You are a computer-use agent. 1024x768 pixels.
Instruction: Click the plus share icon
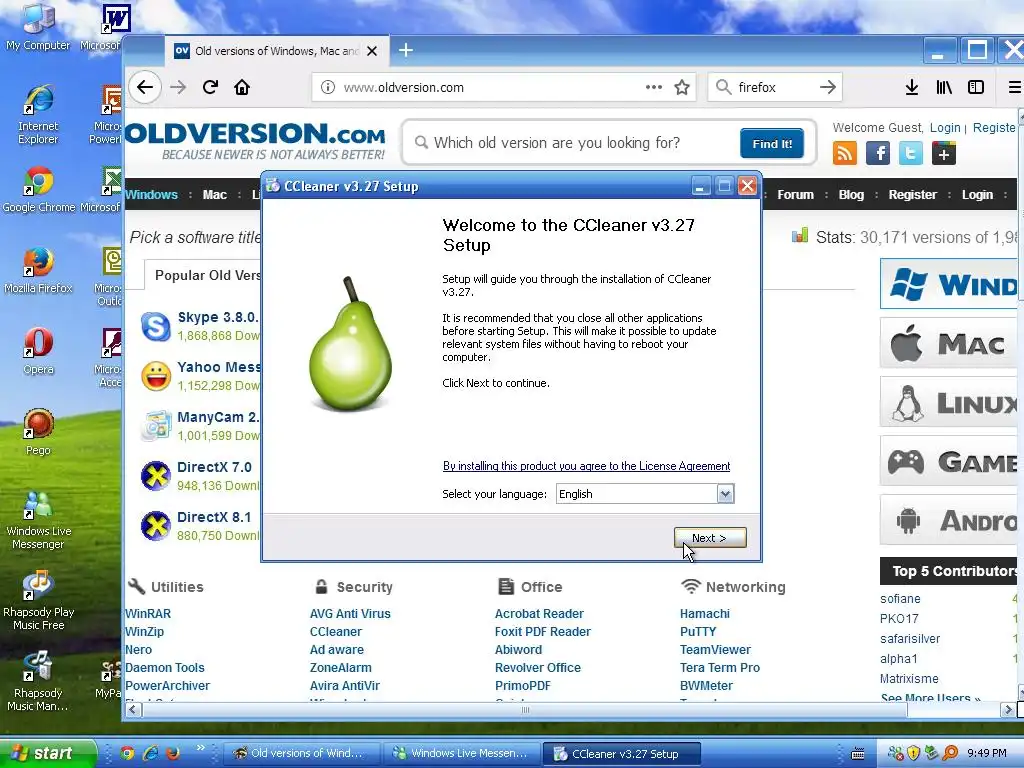[x=944, y=153]
